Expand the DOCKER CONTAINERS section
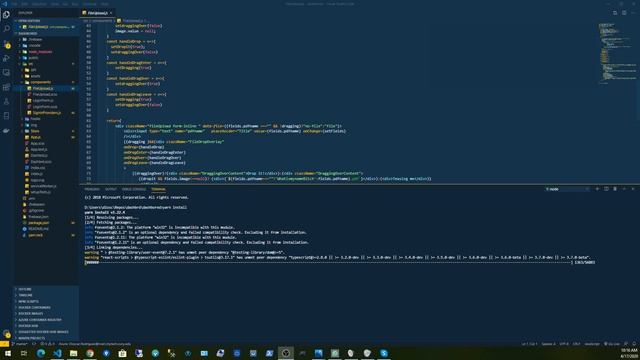This screenshot has height=360, width=640. [46, 307]
